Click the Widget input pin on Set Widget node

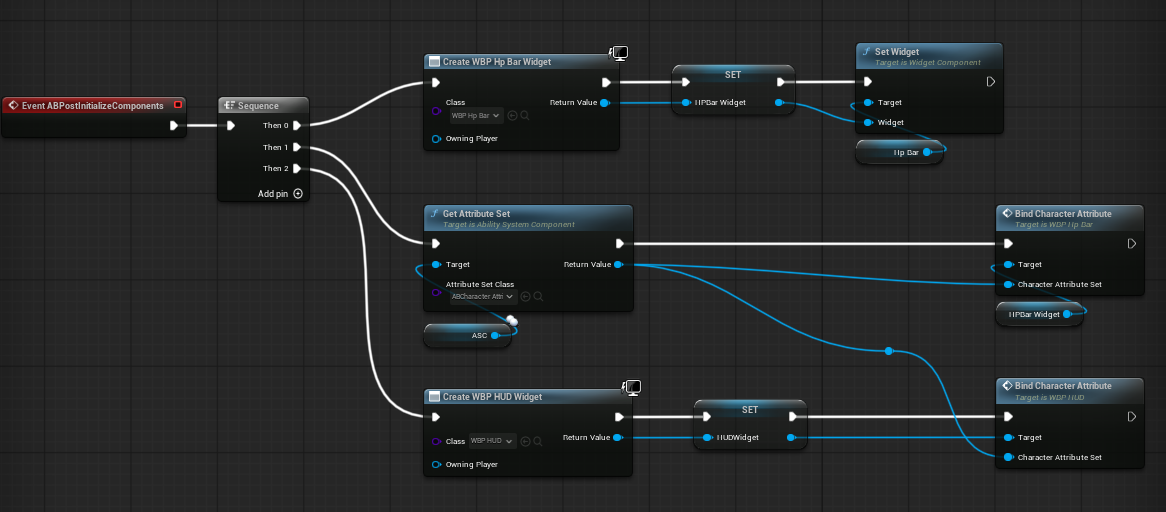(x=868, y=123)
